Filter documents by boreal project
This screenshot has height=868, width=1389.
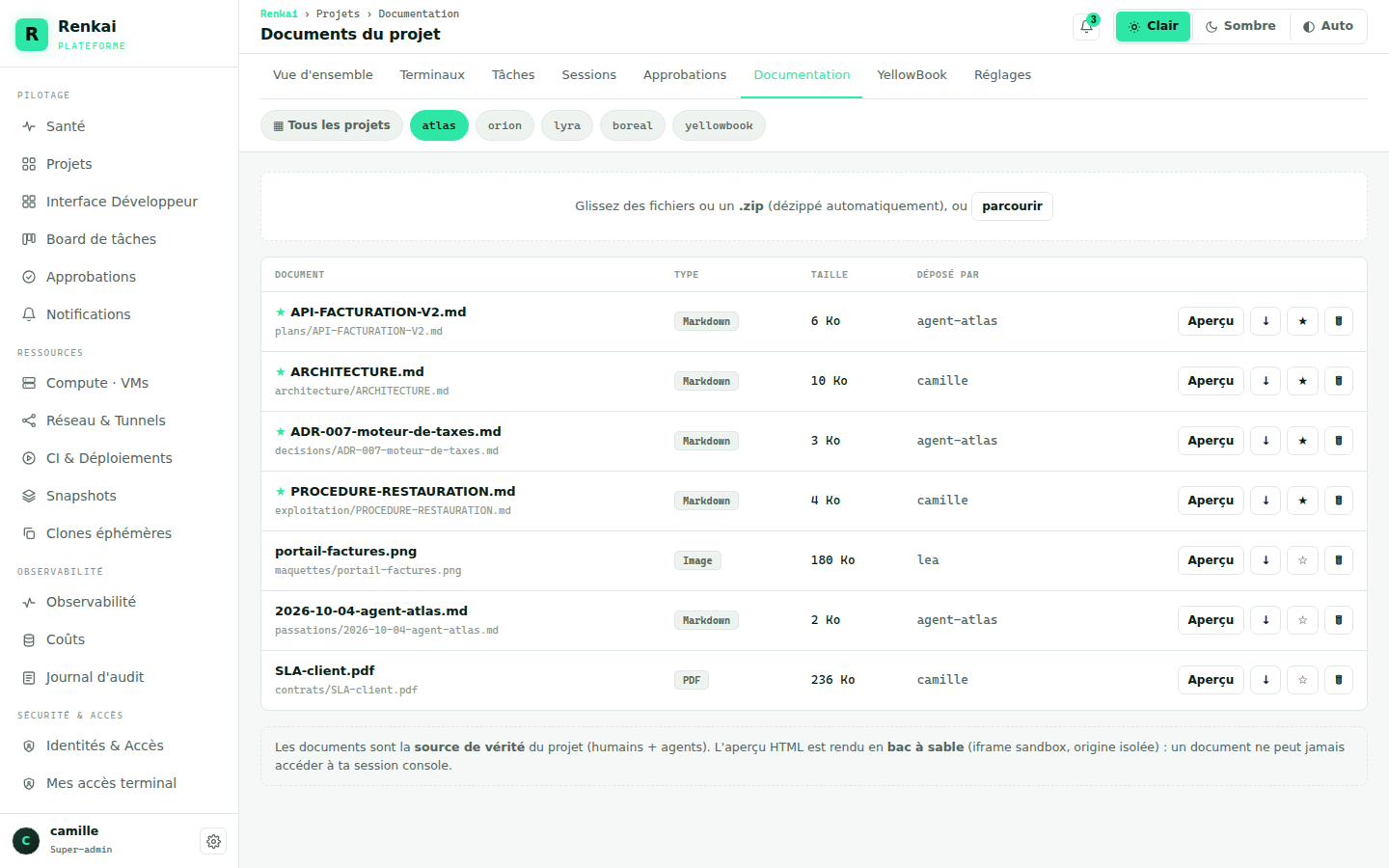point(633,125)
